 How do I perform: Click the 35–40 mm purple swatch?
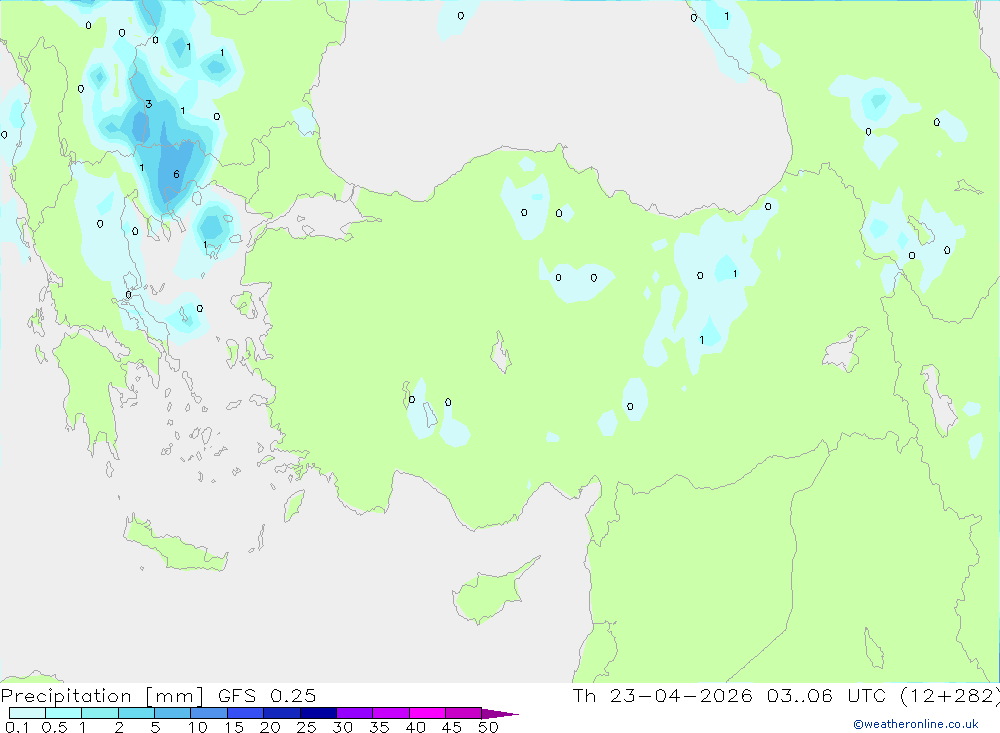[x=391, y=713]
